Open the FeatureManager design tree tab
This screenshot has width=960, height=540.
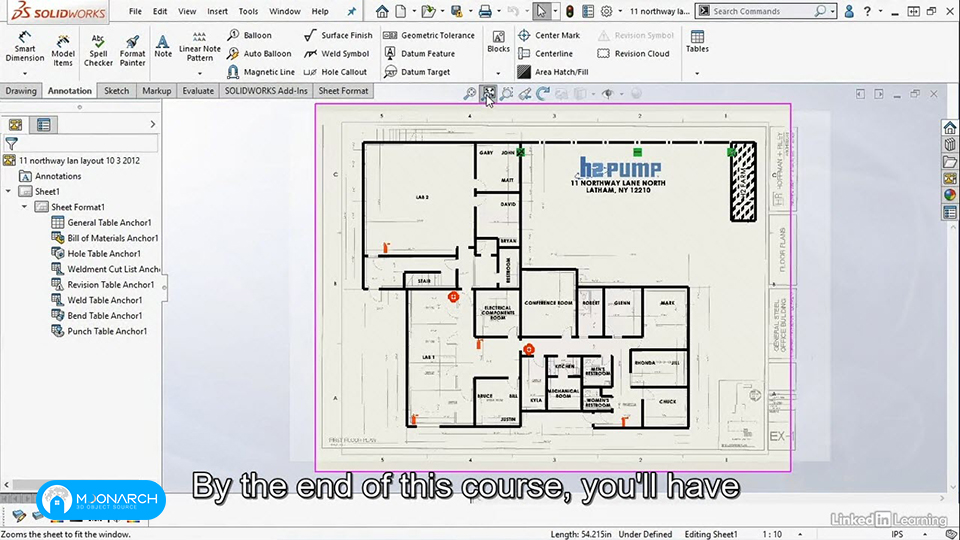coord(15,125)
